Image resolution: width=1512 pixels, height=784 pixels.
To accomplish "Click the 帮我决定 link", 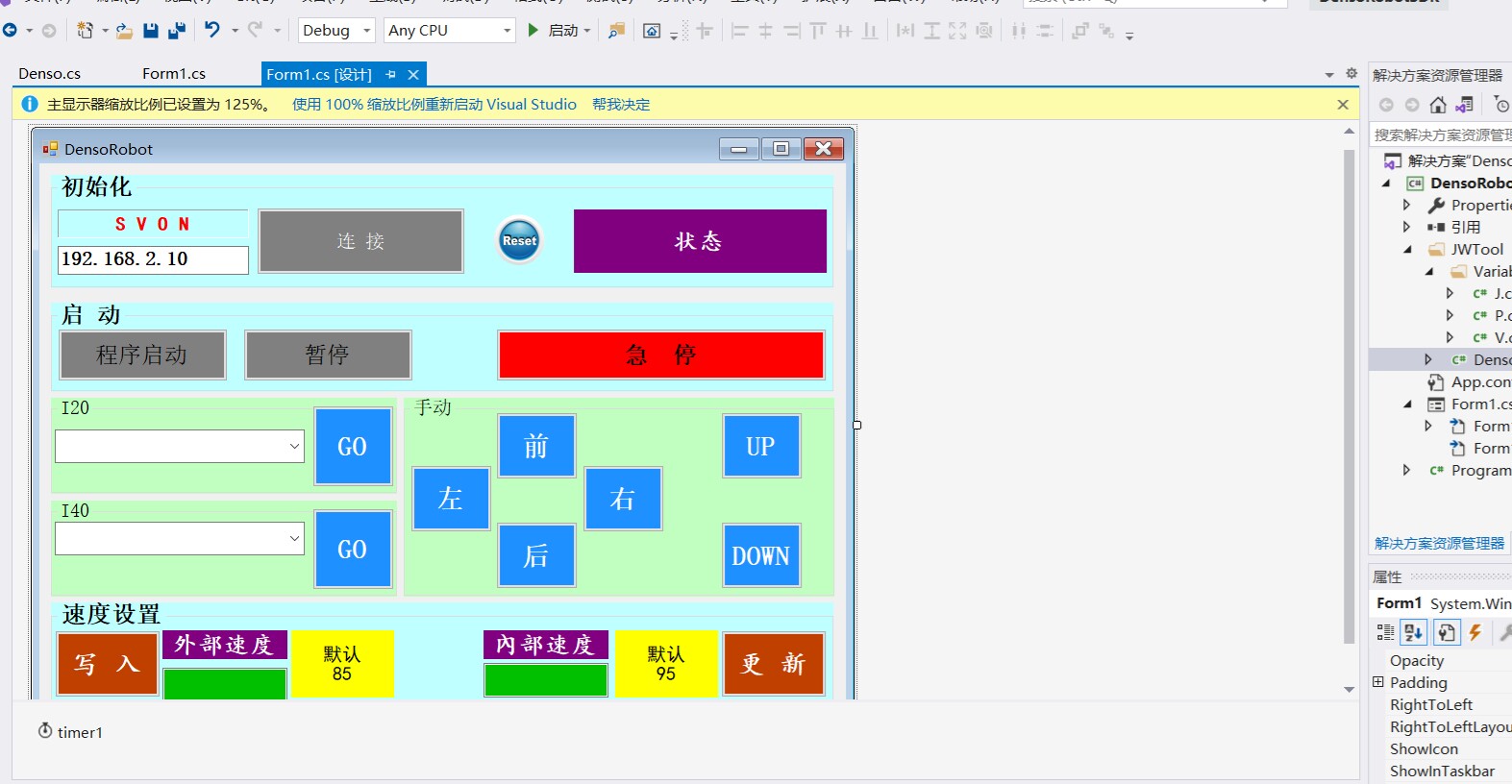I will click(x=621, y=105).
